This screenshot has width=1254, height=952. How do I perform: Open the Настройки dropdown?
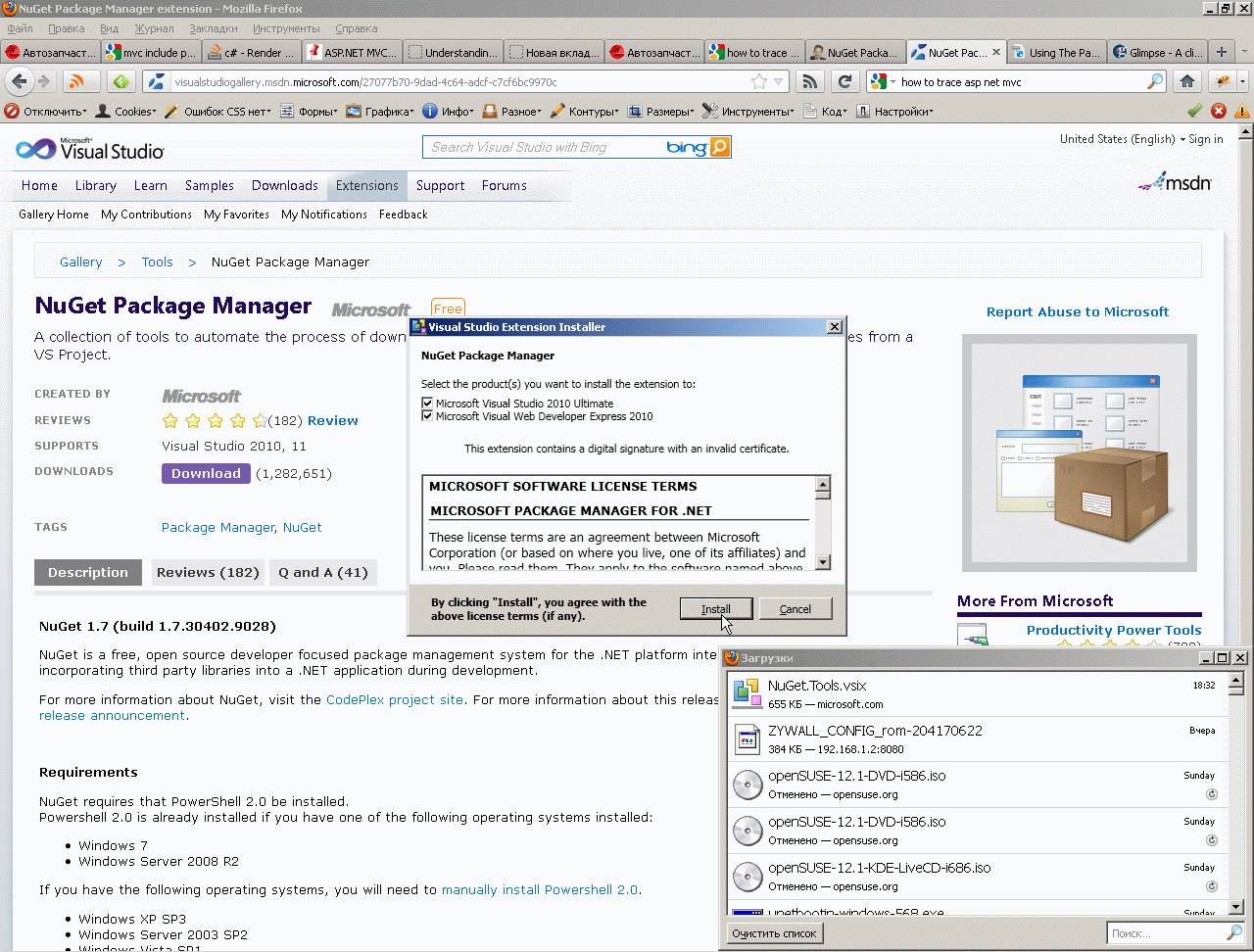895,112
